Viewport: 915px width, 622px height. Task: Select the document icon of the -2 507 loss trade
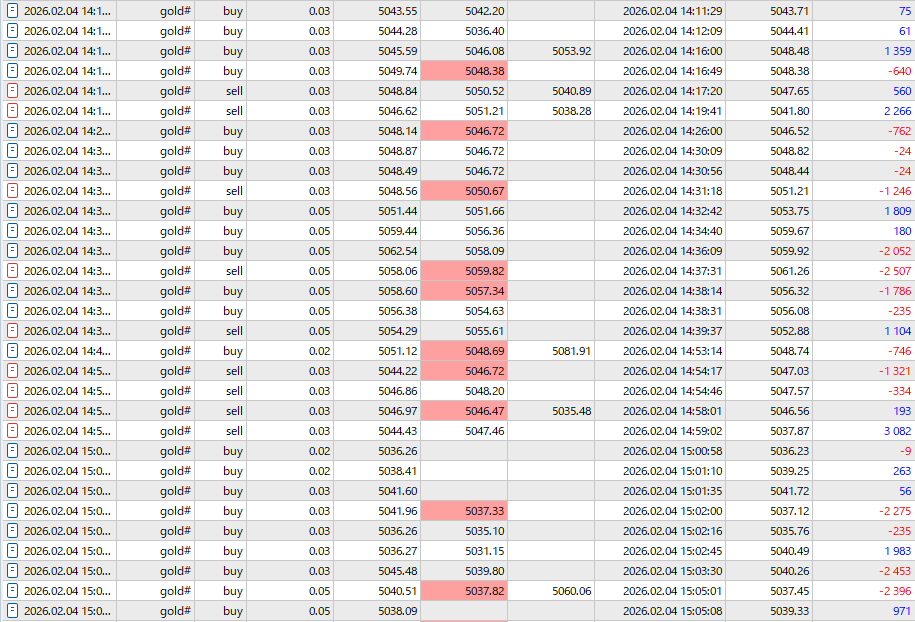pos(12,271)
